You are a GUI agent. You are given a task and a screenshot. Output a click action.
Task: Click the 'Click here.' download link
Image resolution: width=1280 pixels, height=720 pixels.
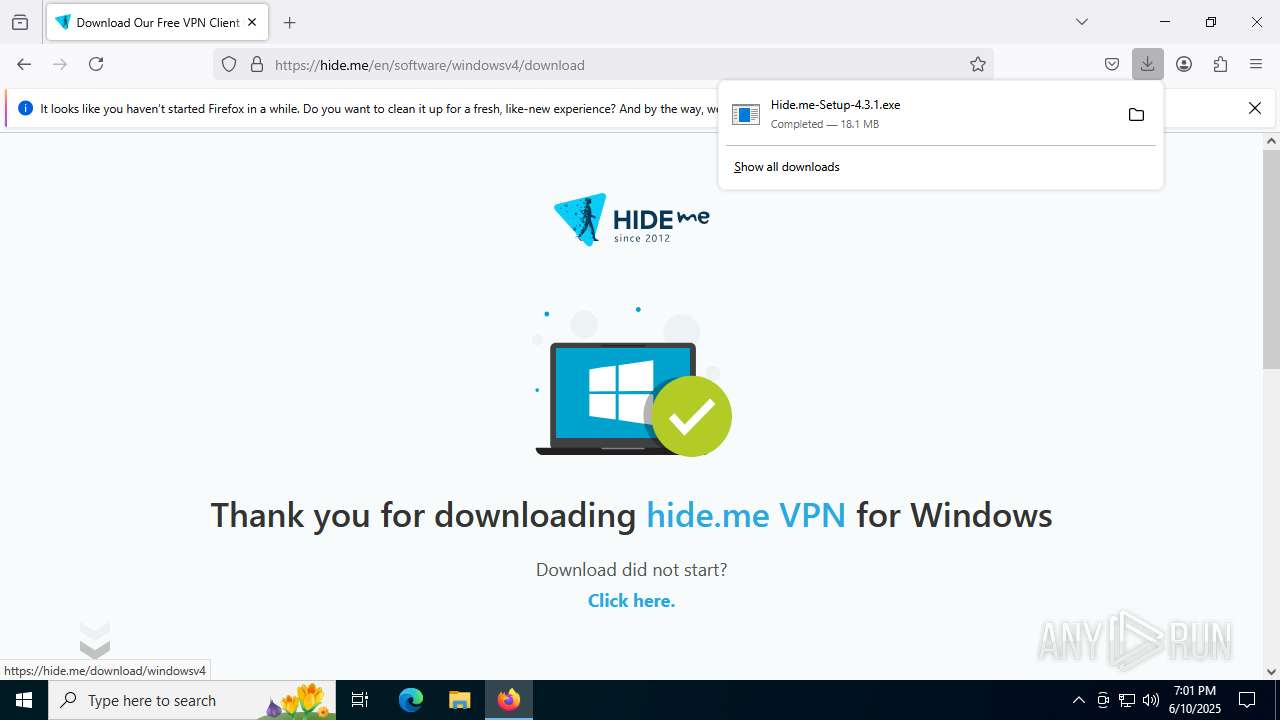point(631,600)
